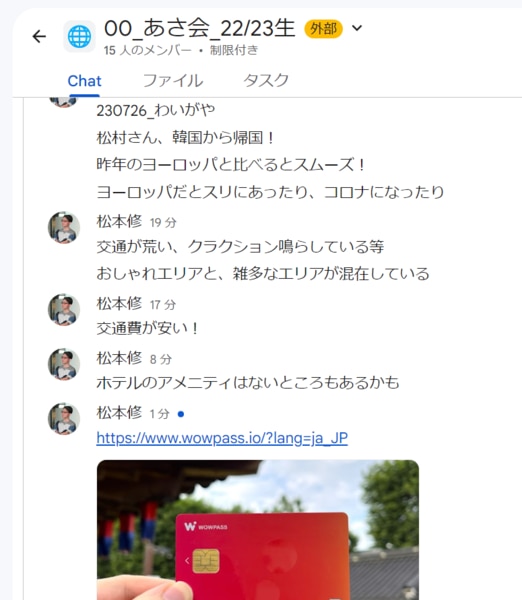Open the タスク tab
522x600 pixels.
(x=266, y=80)
